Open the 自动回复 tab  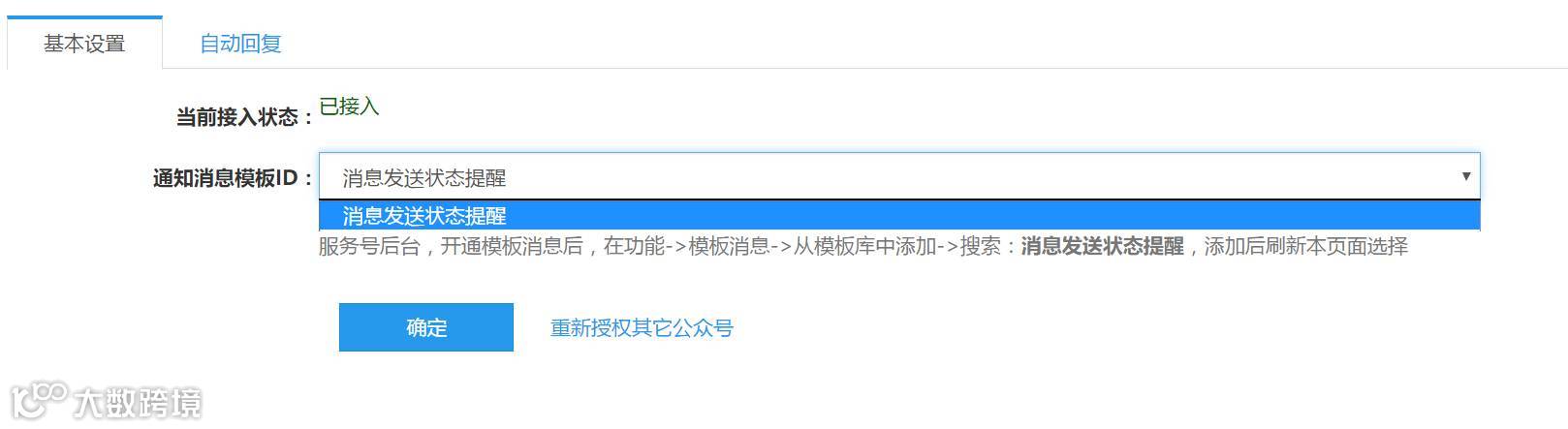coord(240,44)
